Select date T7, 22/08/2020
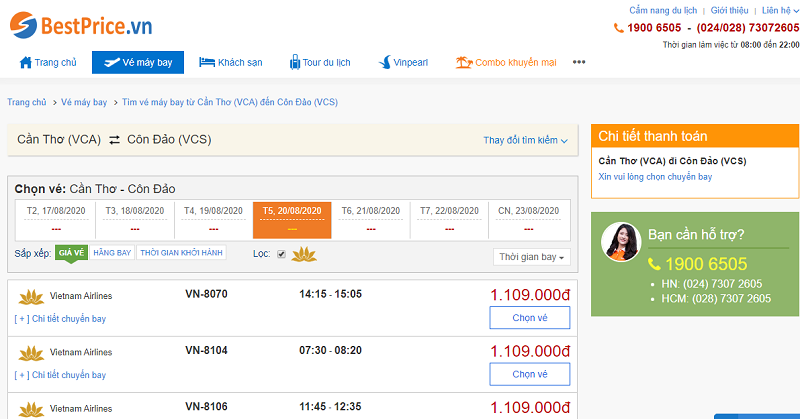The height and width of the screenshot is (419, 800). click(449, 220)
